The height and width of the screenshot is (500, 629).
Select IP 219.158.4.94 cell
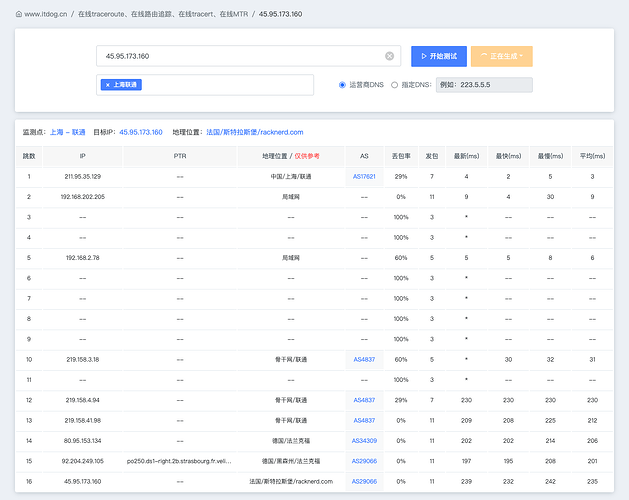83,400
